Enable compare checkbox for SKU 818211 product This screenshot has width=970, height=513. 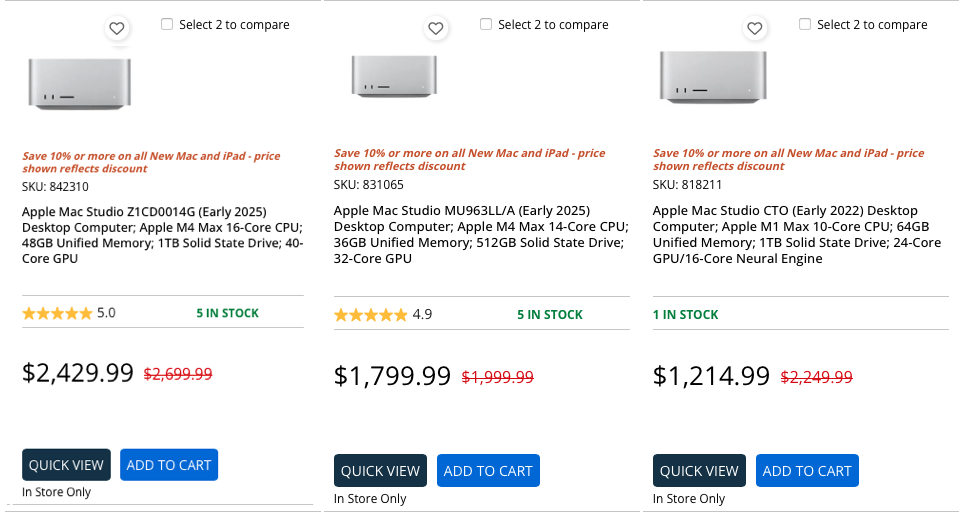pos(805,24)
